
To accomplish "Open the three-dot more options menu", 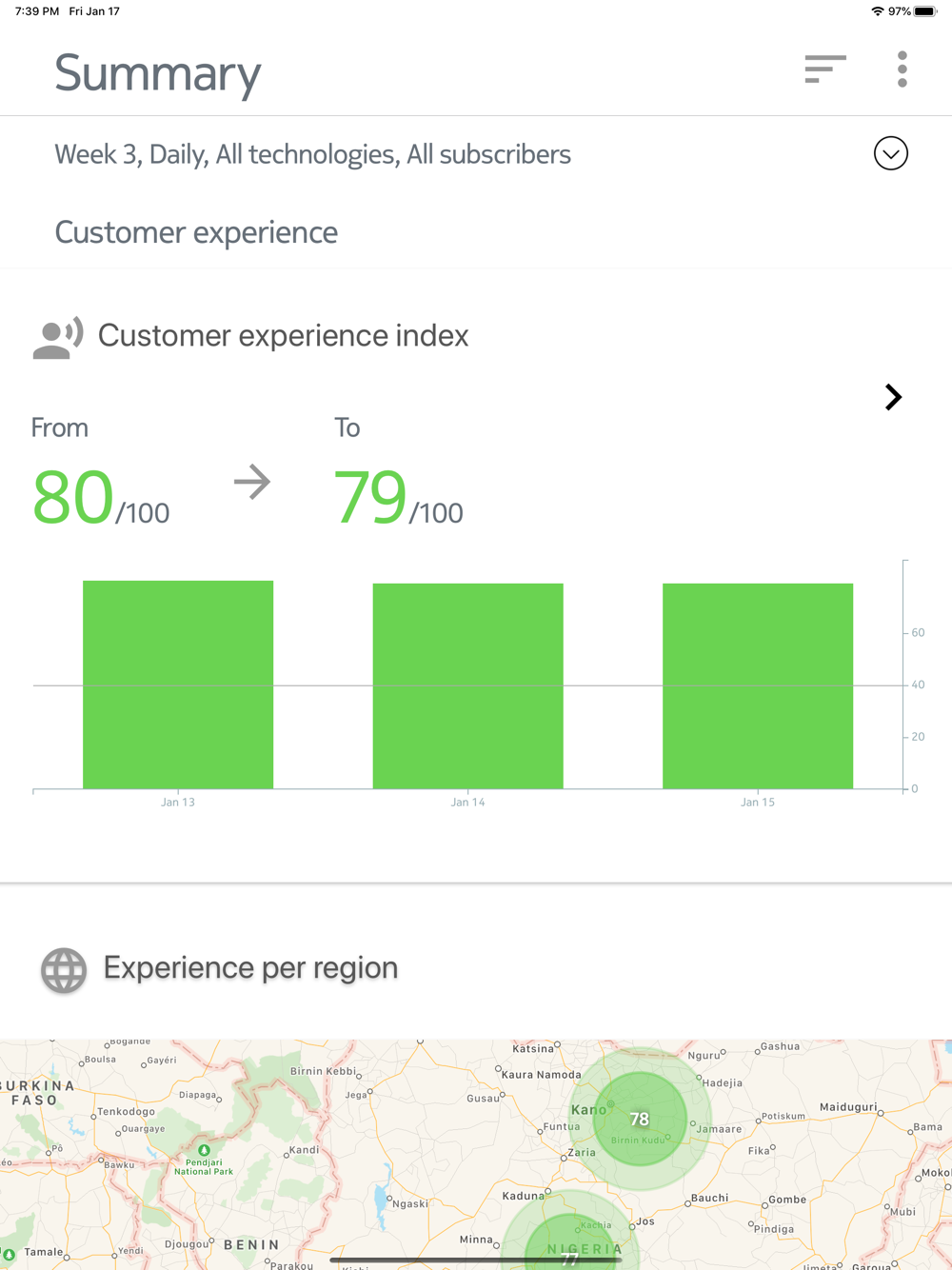I will click(x=902, y=69).
